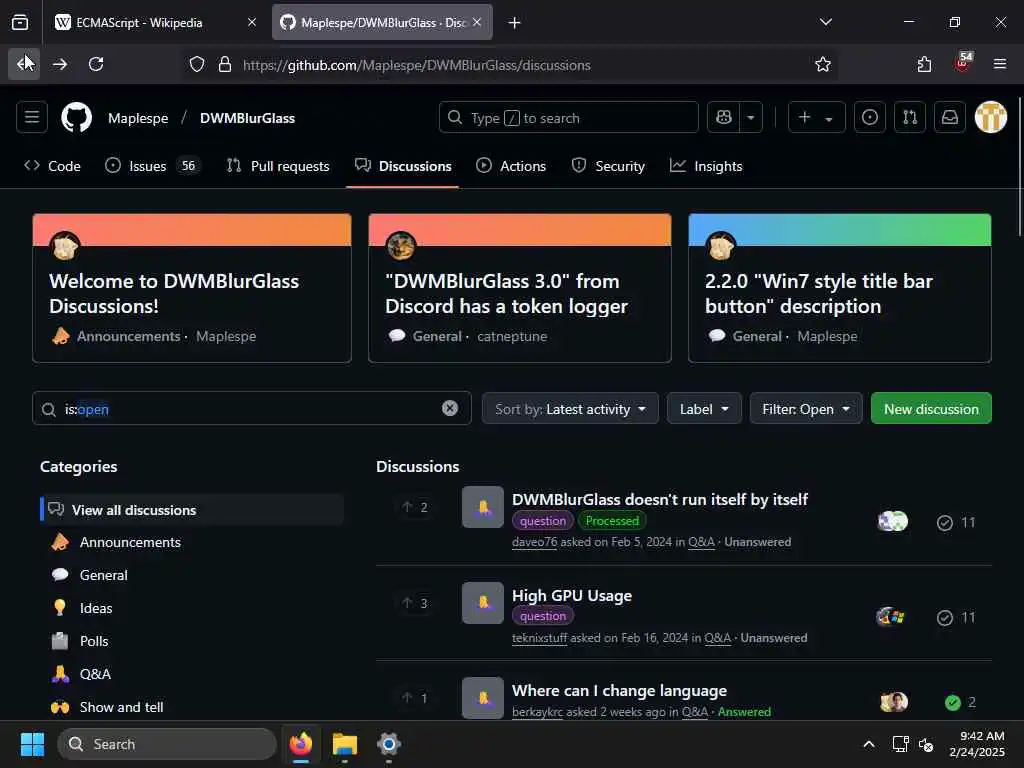Open the create new plus dropdown
This screenshot has width=1024, height=768.
pos(816,118)
